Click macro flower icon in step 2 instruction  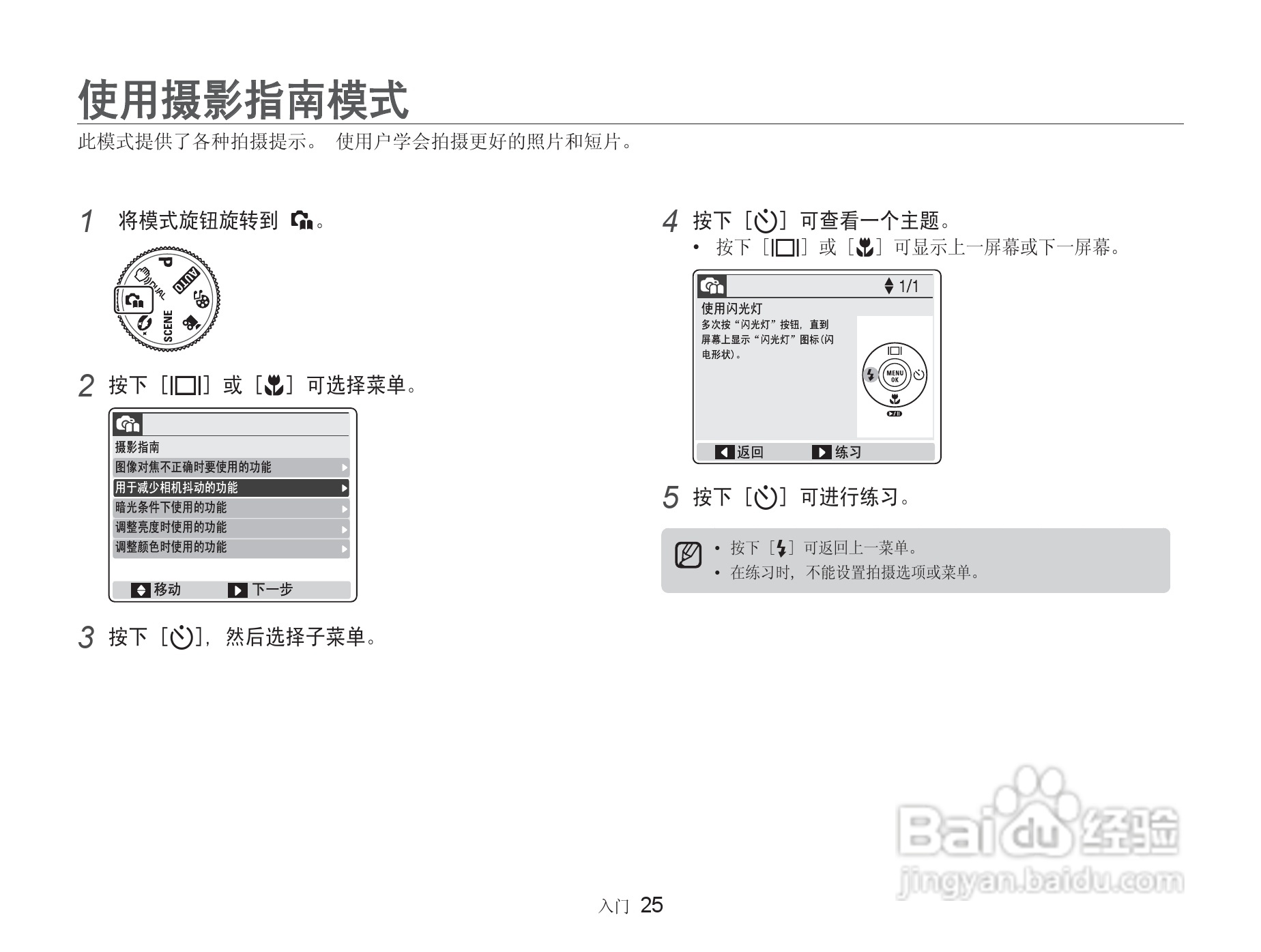point(273,386)
